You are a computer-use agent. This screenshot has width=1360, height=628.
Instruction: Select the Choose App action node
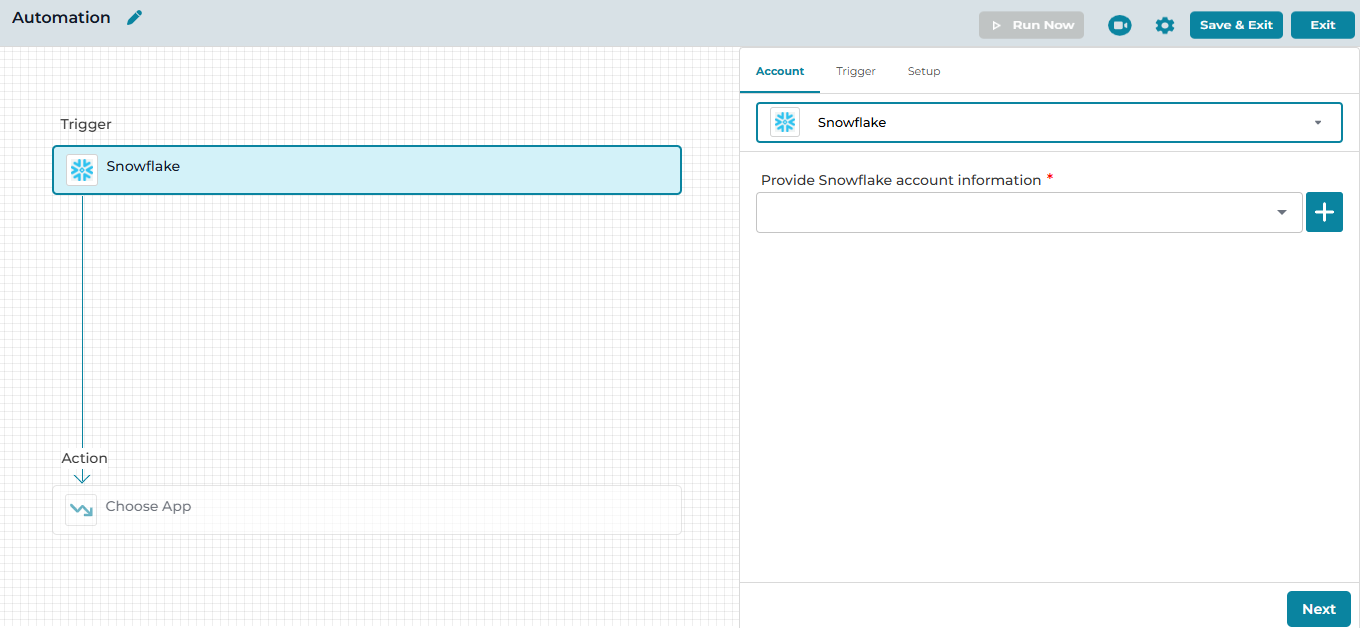click(x=367, y=510)
